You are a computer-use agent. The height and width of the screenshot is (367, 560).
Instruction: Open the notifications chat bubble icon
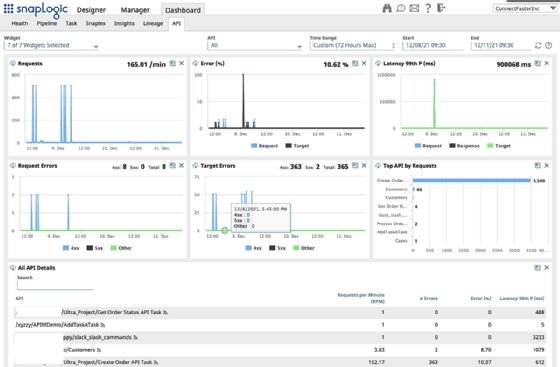[401, 8]
